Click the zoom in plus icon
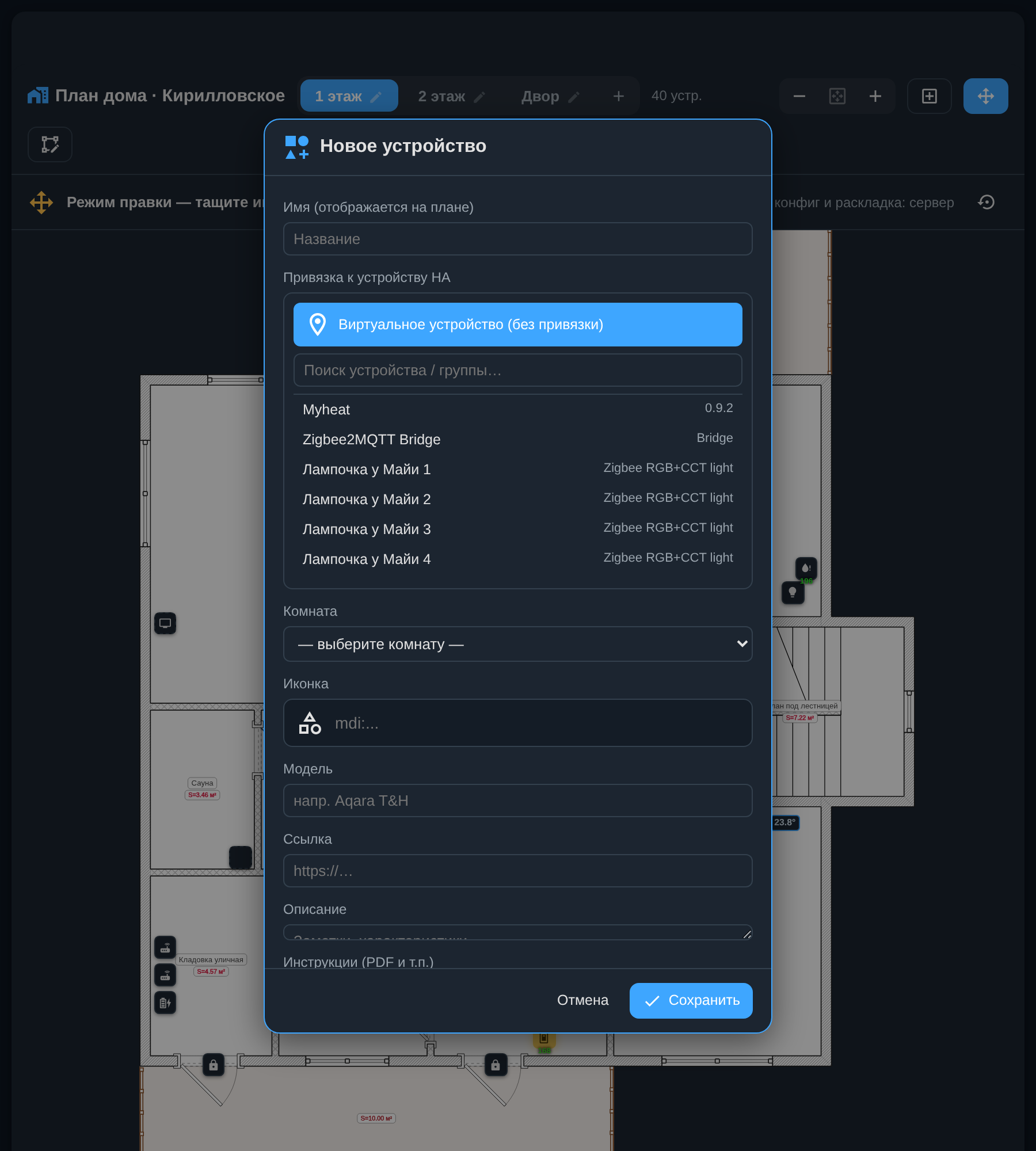 tap(875, 96)
